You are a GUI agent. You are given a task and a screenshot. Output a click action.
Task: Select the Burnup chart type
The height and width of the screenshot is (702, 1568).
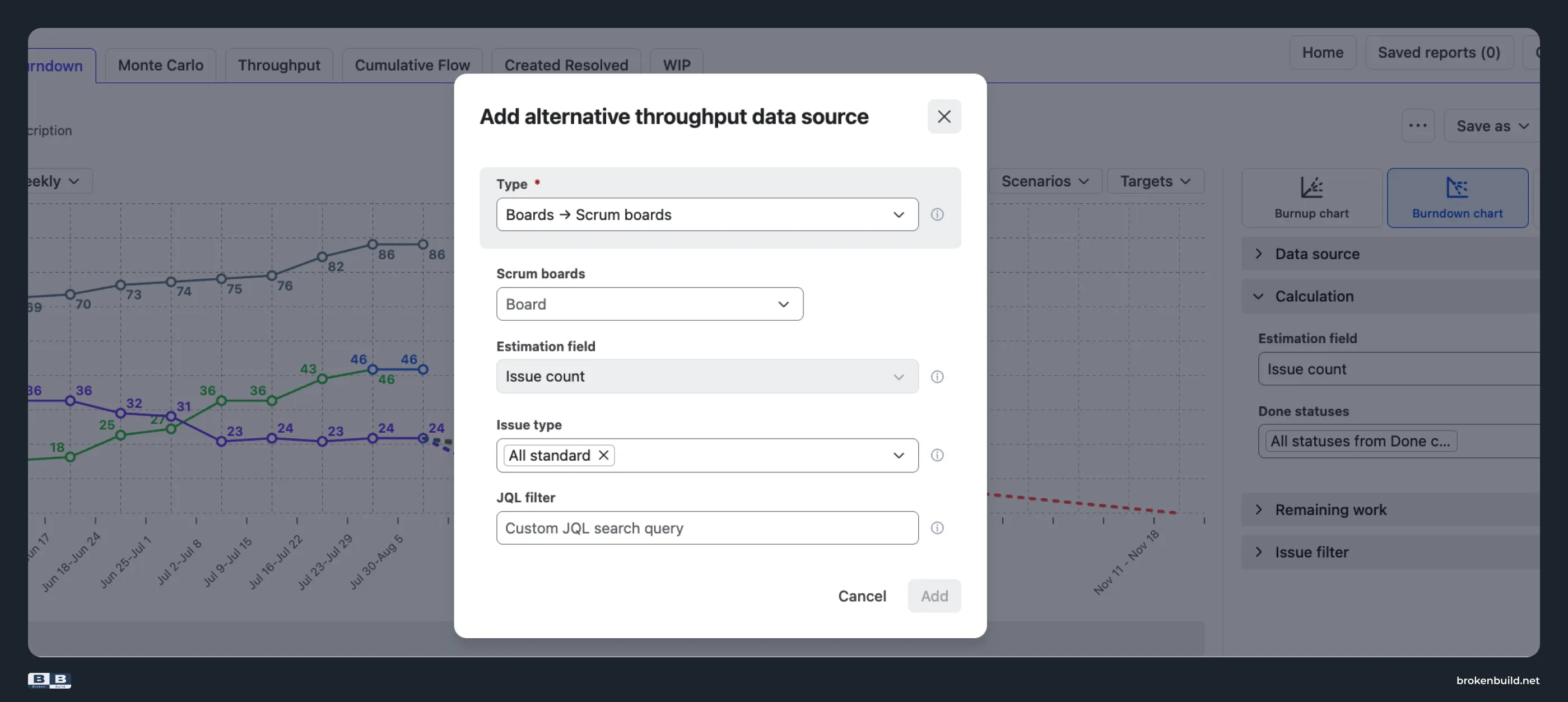coord(1311,198)
